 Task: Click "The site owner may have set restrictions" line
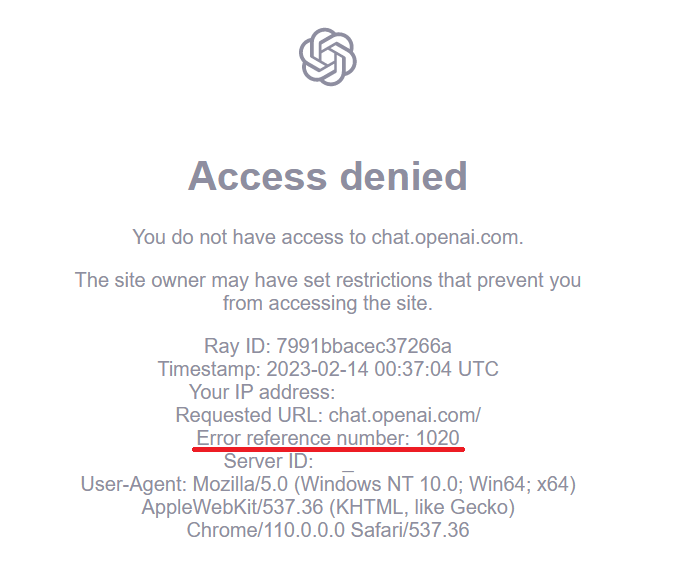pyautogui.click(x=328, y=280)
